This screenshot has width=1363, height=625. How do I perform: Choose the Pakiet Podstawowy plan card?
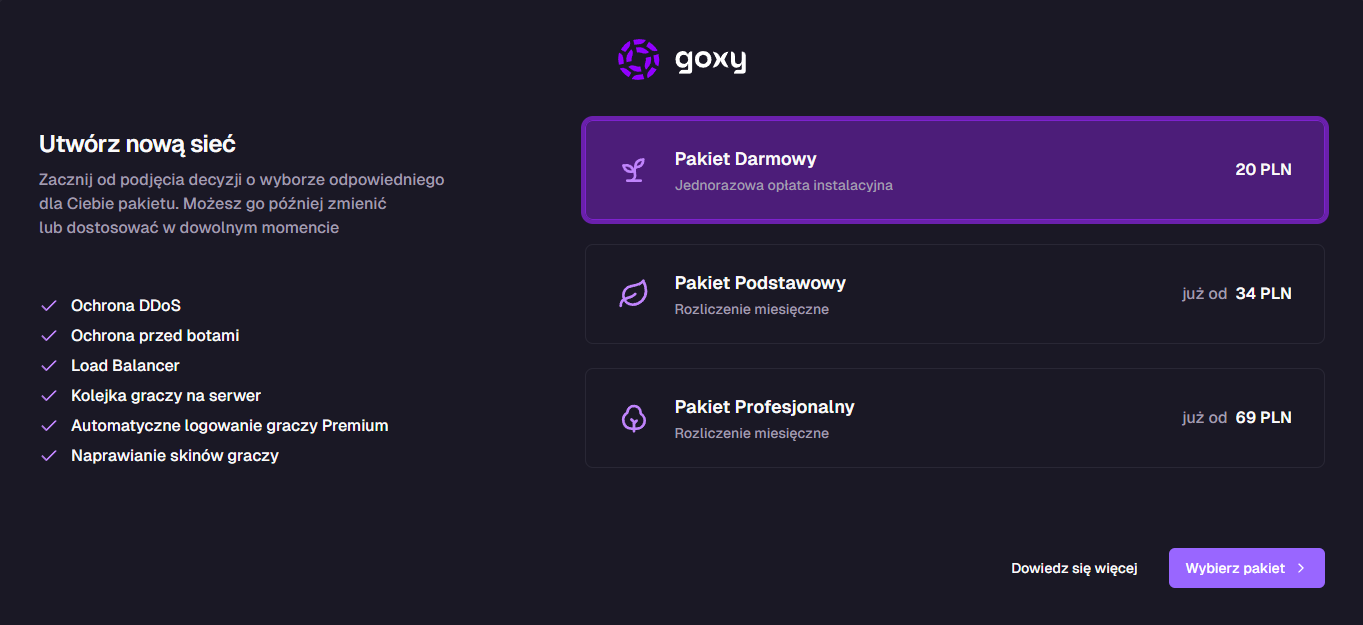click(x=954, y=294)
